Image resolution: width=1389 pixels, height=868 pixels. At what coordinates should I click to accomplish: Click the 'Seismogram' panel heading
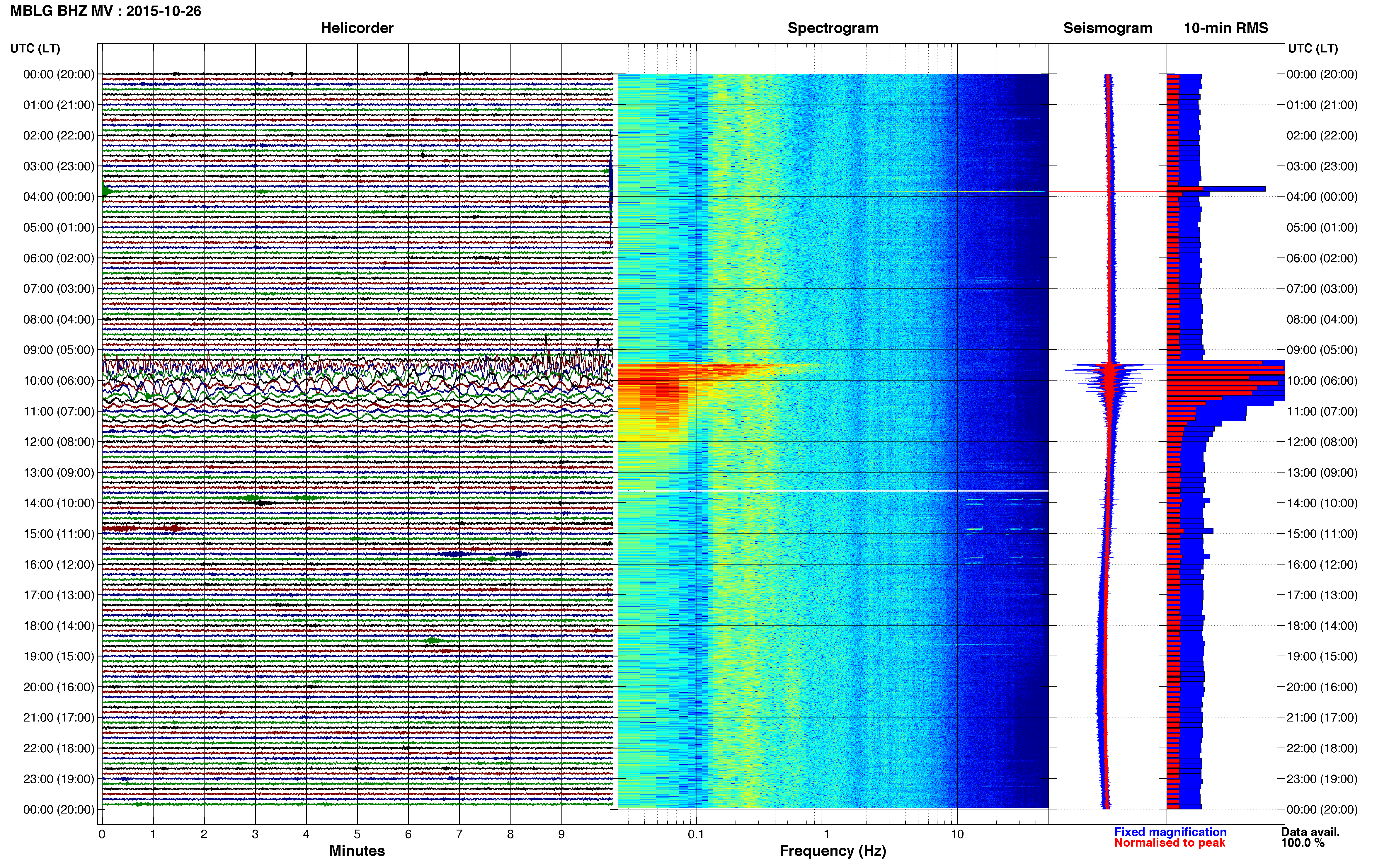coord(1108,28)
